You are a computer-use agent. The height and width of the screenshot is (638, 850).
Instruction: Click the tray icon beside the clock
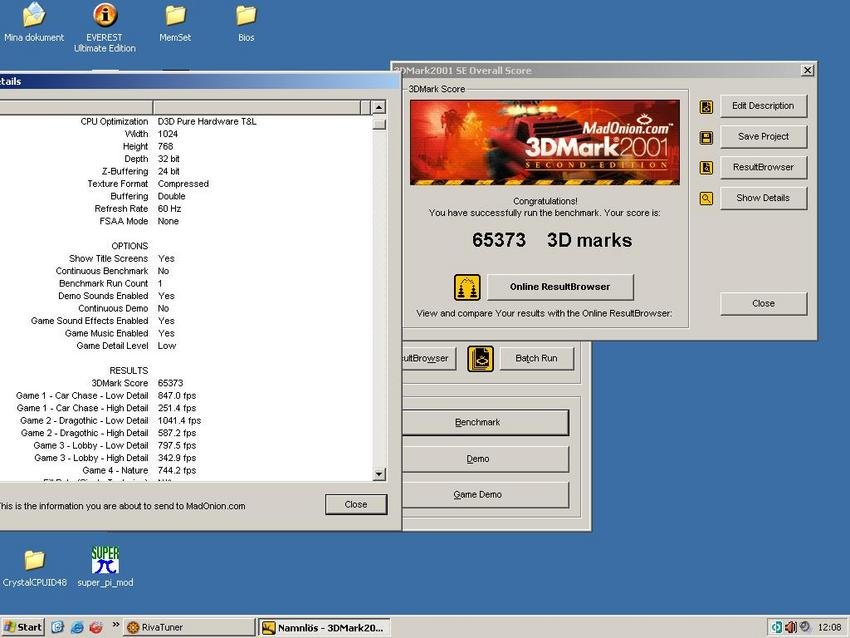coord(805,627)
